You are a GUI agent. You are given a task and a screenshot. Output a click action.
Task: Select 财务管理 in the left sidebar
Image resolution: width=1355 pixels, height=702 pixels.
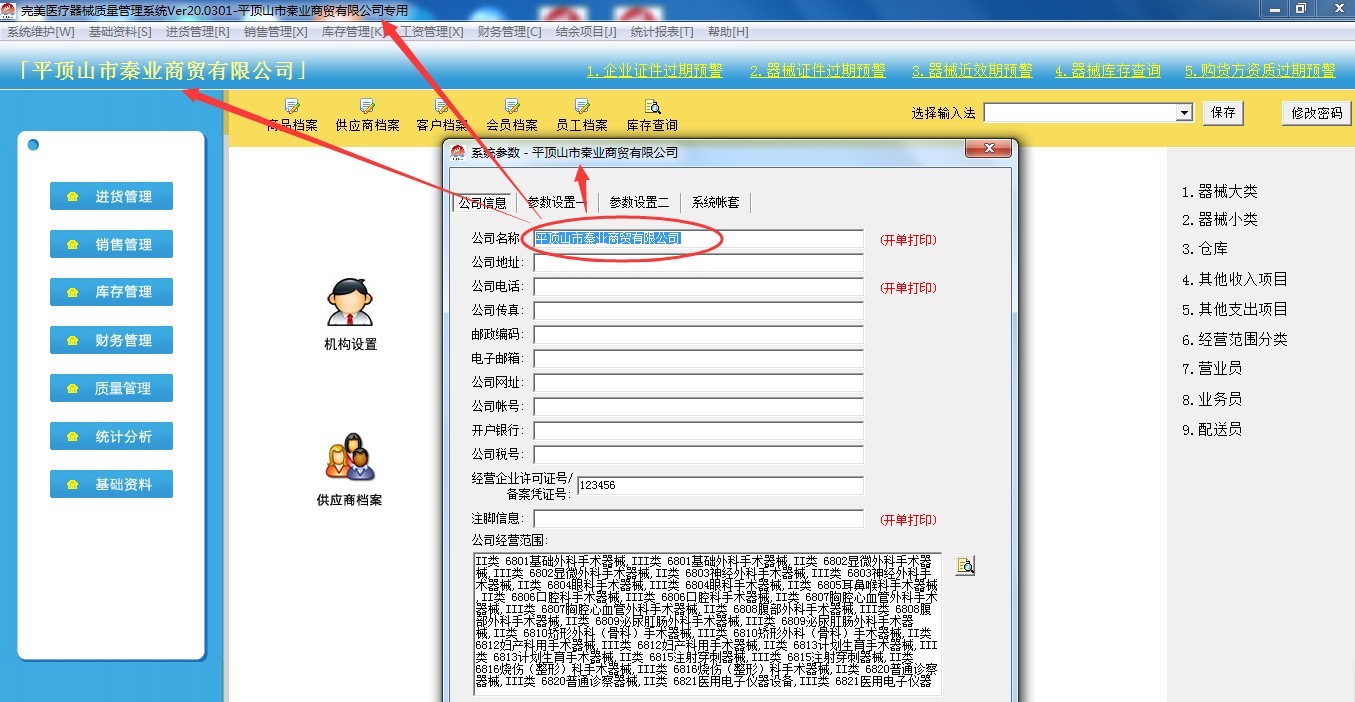(x=111, y=340)
